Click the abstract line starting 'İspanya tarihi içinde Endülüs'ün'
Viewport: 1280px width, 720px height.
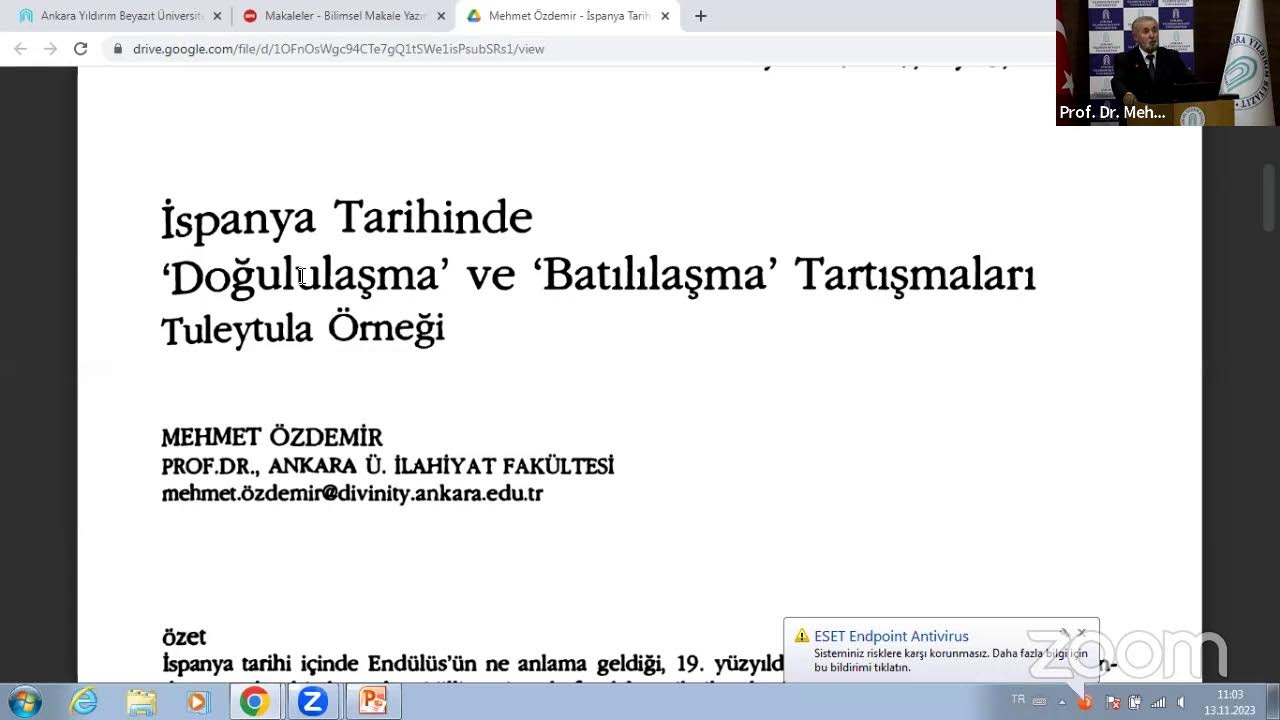pyautogui.click(x=472, y=664)
